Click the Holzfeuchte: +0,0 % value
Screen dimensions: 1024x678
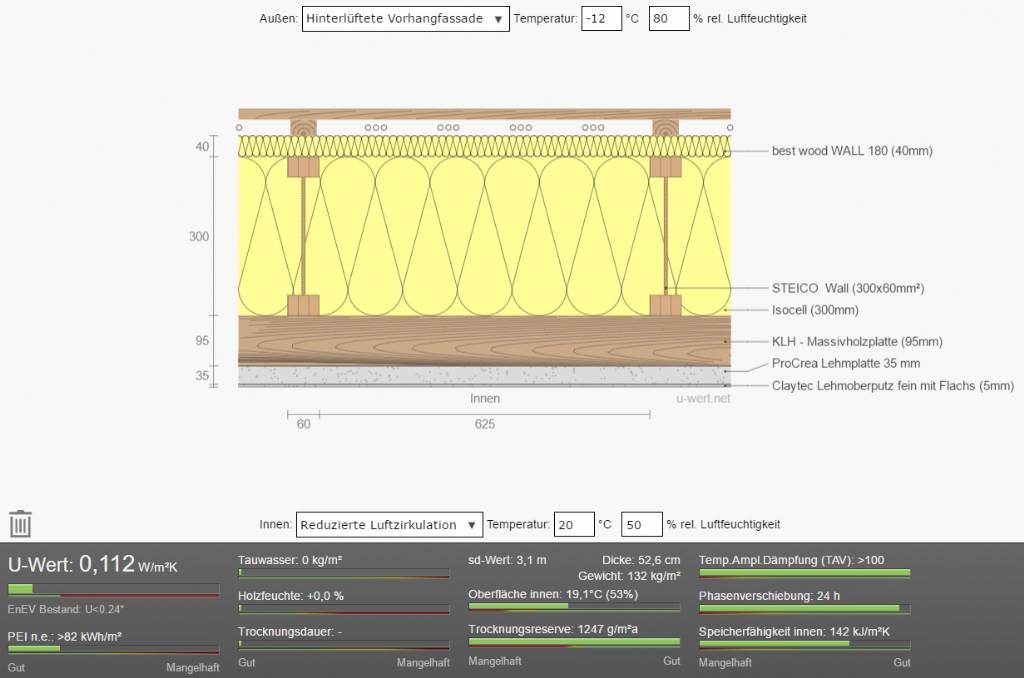coord(291,596)
